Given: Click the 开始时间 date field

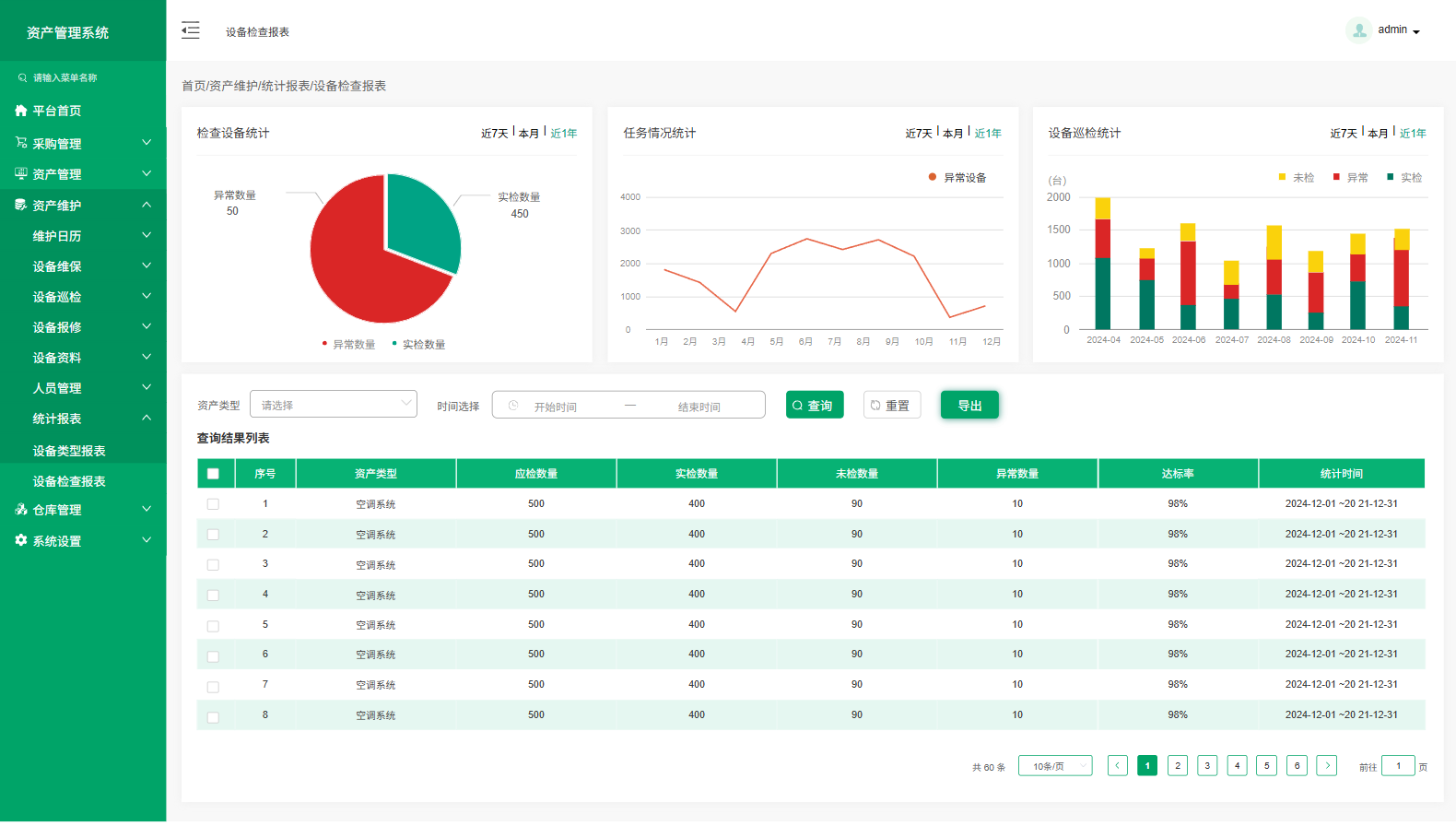Looking at the screenshot, I should point(556,407).
